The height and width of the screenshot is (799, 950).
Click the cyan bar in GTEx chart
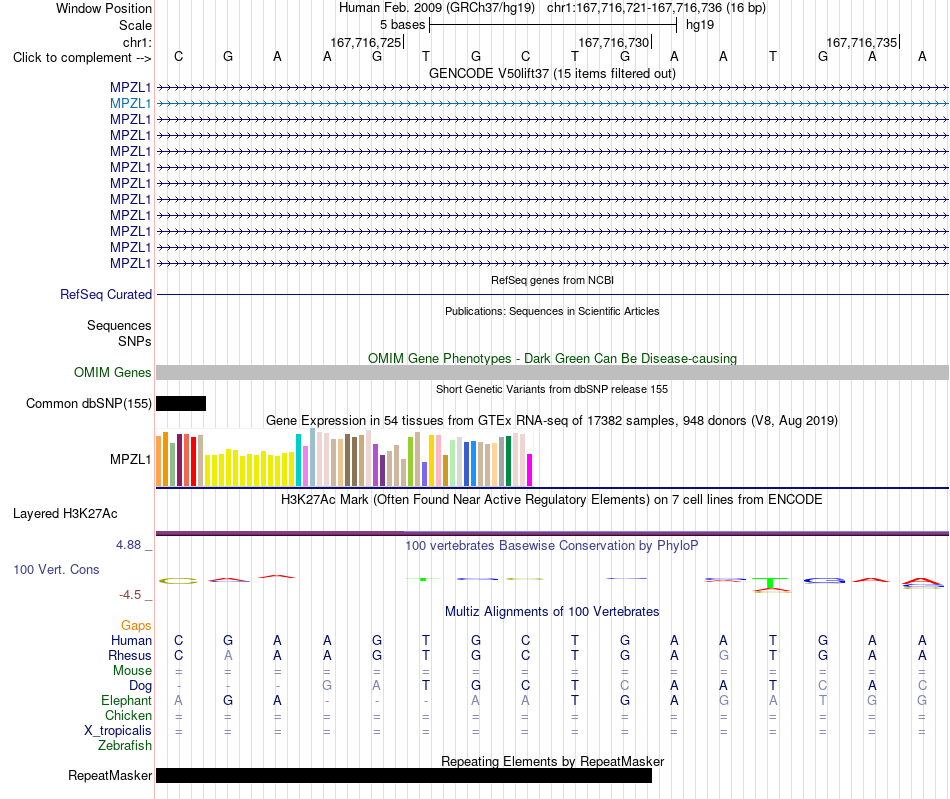pyautogui.click(x=298, y=460)
